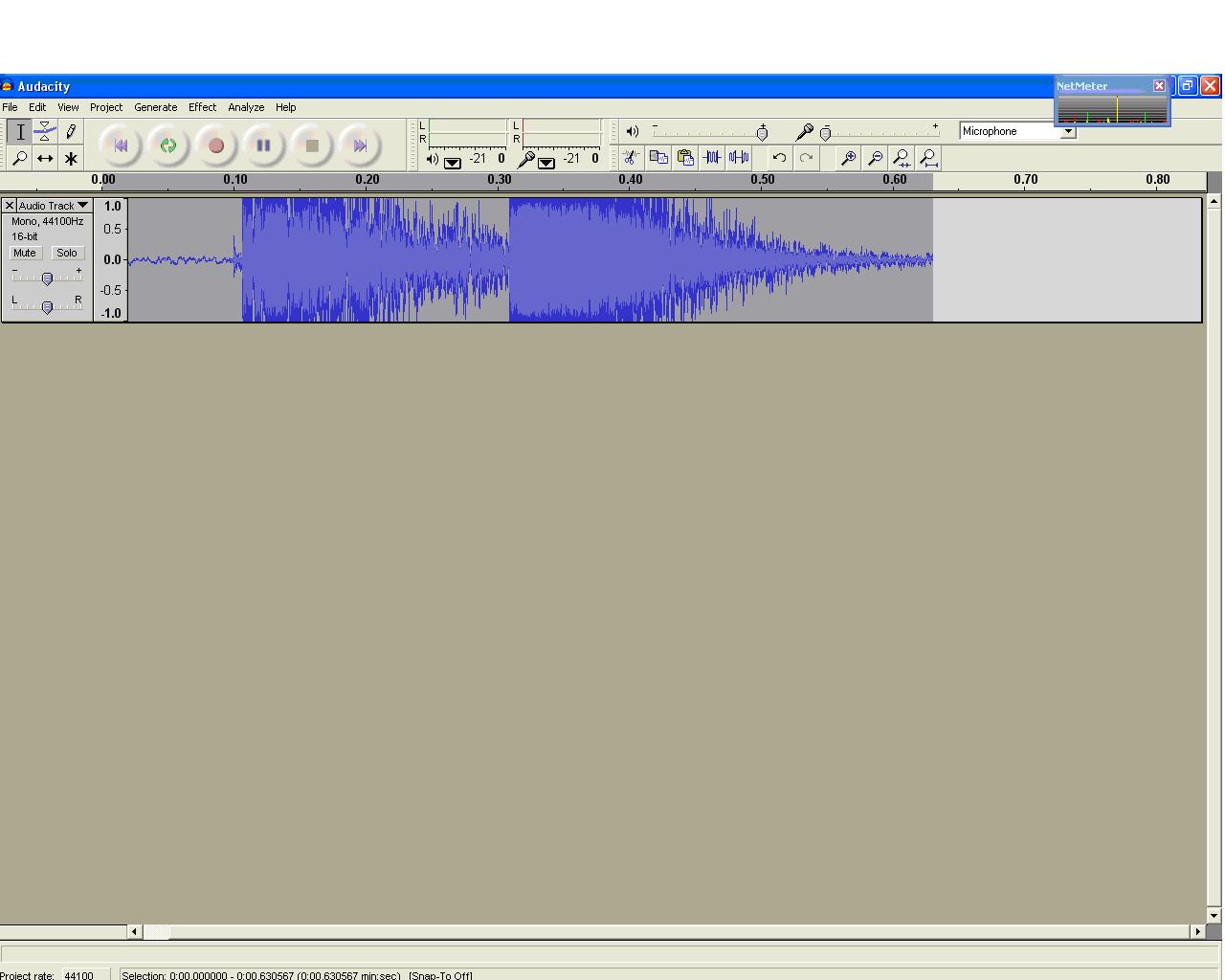Silence the selection using toolbar icon
The image size is (1225, 980).
(x=739, y=158)
